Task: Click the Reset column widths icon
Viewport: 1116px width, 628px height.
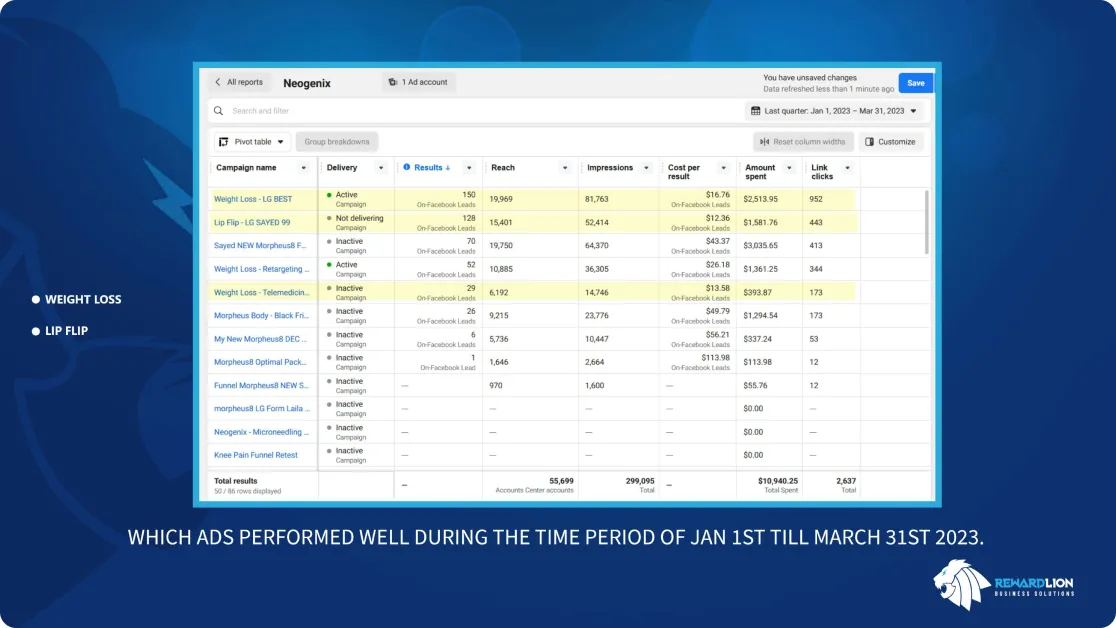Action: [x=765, y=142]
